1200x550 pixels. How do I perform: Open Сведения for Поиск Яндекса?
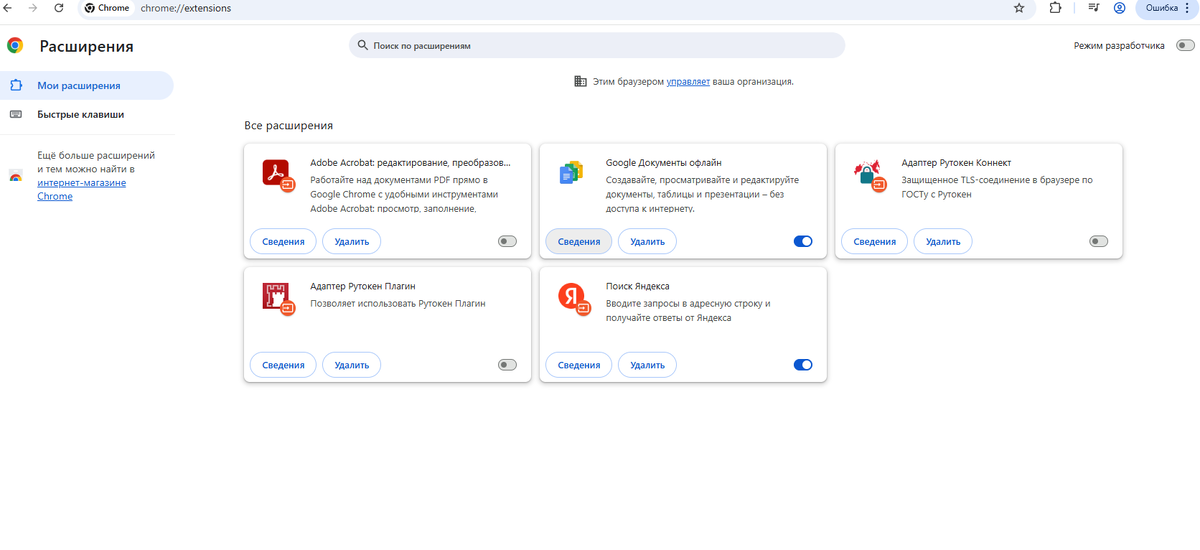pos(579,365)
